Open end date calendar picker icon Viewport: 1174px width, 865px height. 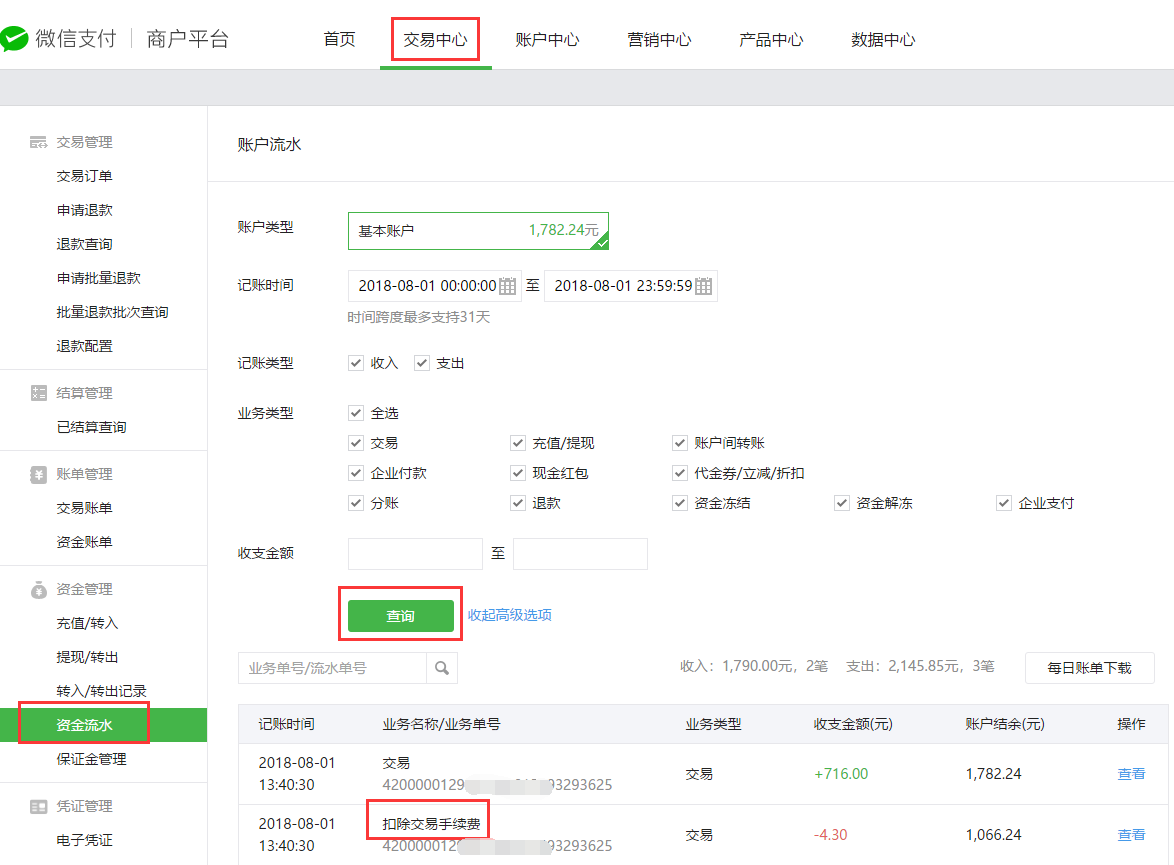click(704, 286)
